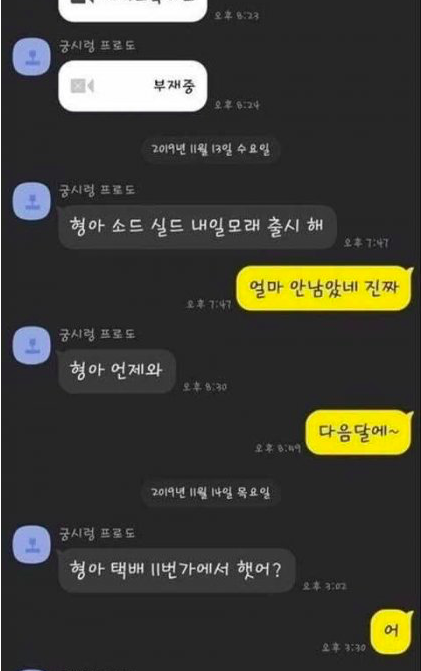Screen dimensions: 421x671
Task: Tap sender name above 소드 실드 message
Action: [x=97, y=190]
